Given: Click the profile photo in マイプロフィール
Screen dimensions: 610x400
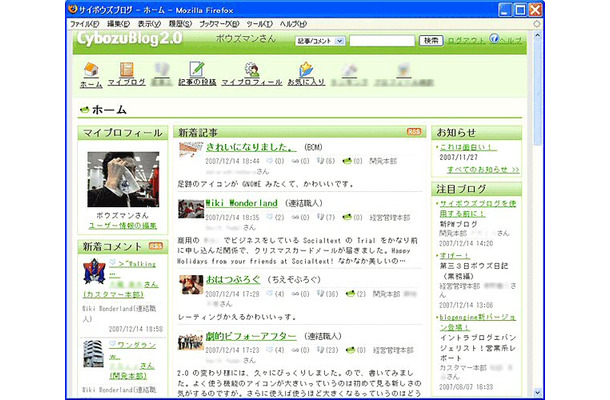Looking at the screenshot, I should pyautogui.click(x=123, y=179).
